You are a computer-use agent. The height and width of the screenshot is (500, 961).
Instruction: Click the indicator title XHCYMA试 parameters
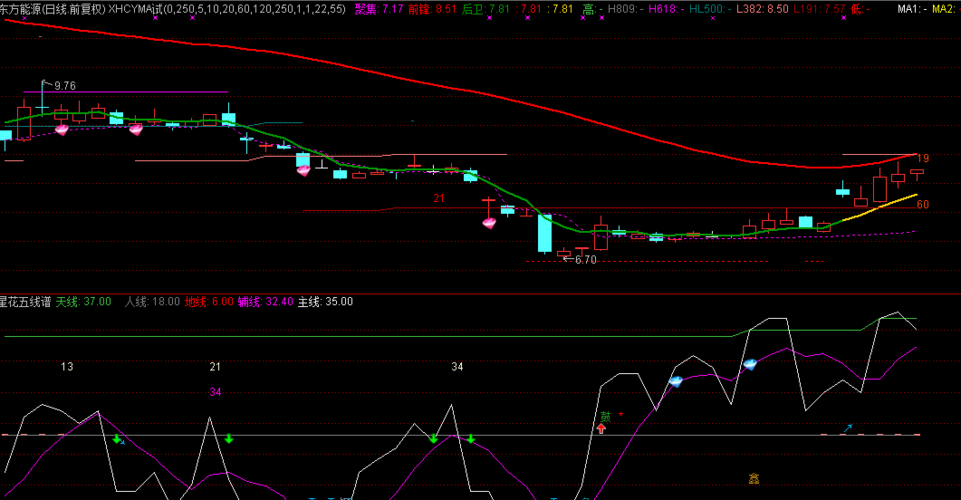coord(227,9)
